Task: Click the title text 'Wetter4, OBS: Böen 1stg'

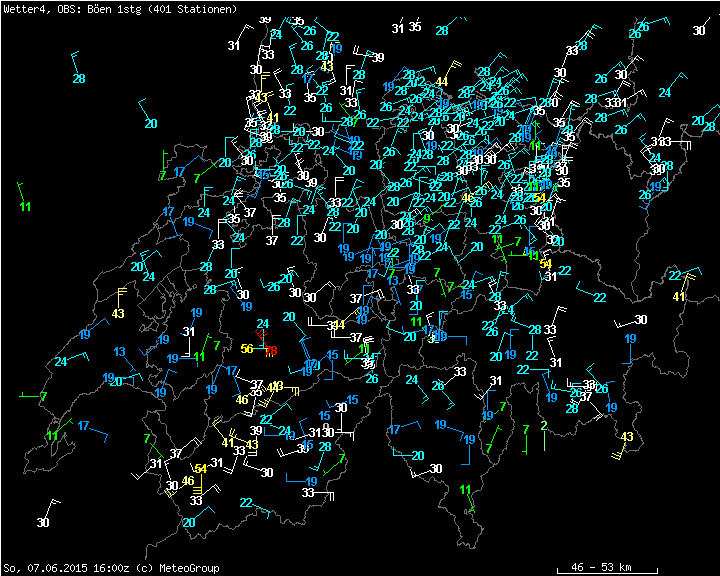Action: [x=73, y=9]
